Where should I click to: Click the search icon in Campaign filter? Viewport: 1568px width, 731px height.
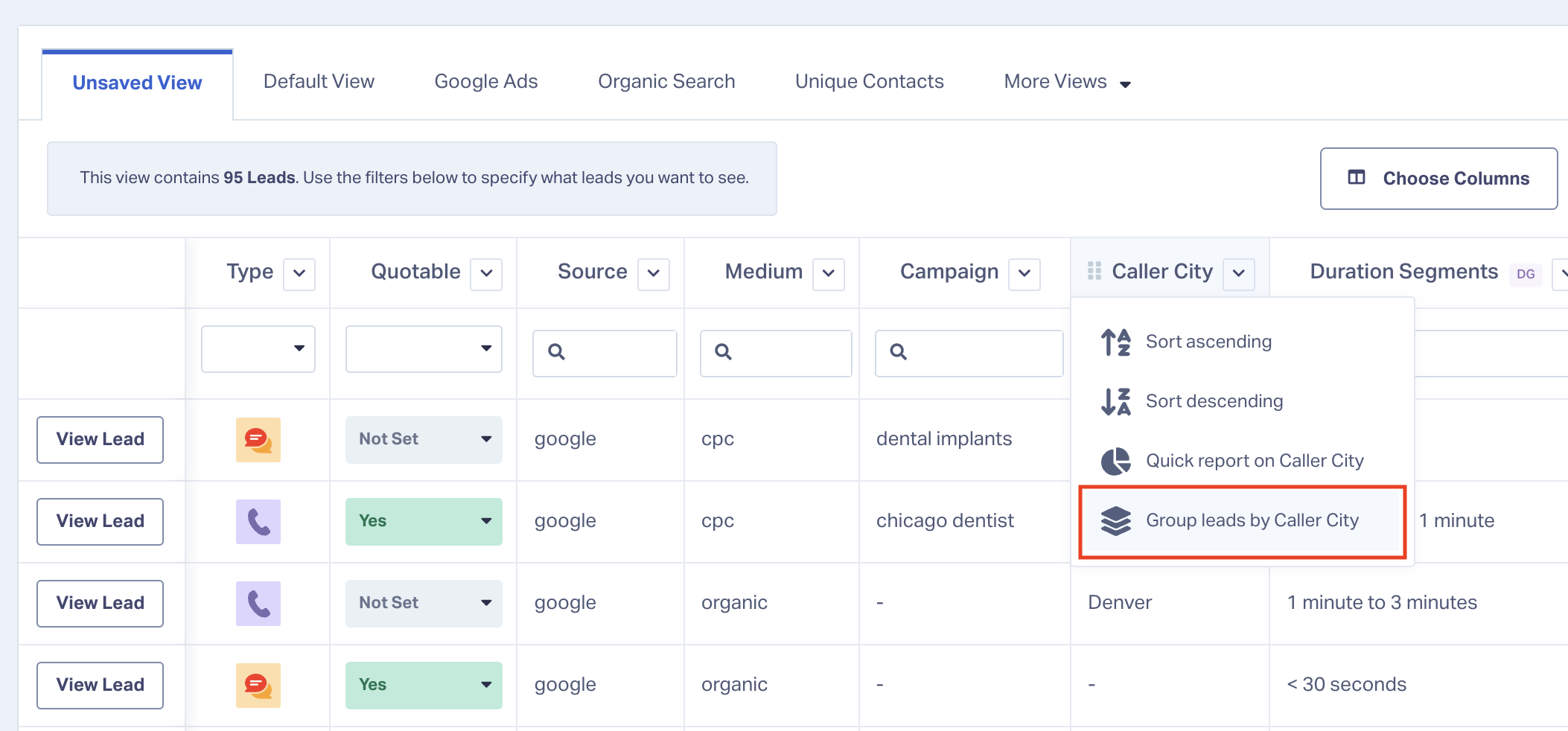pyautogui.click(x=898, y=351)
